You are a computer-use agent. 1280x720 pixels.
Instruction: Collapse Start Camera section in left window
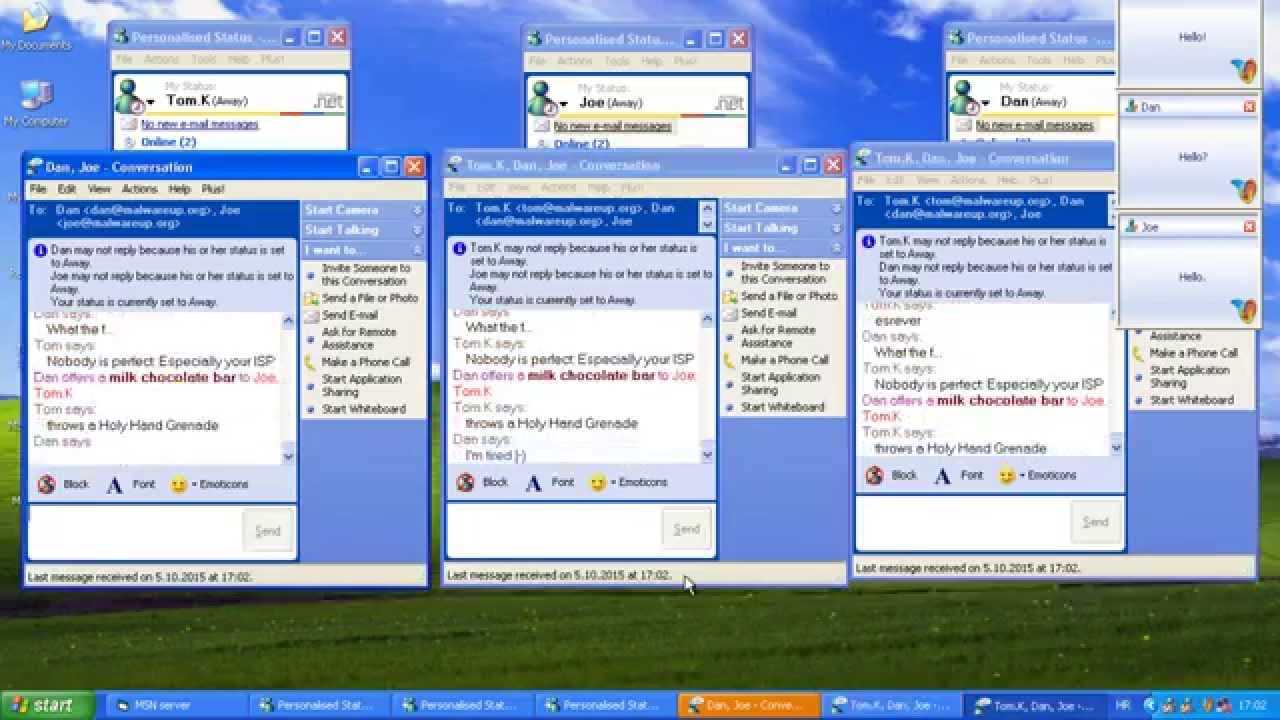[417, 210]
